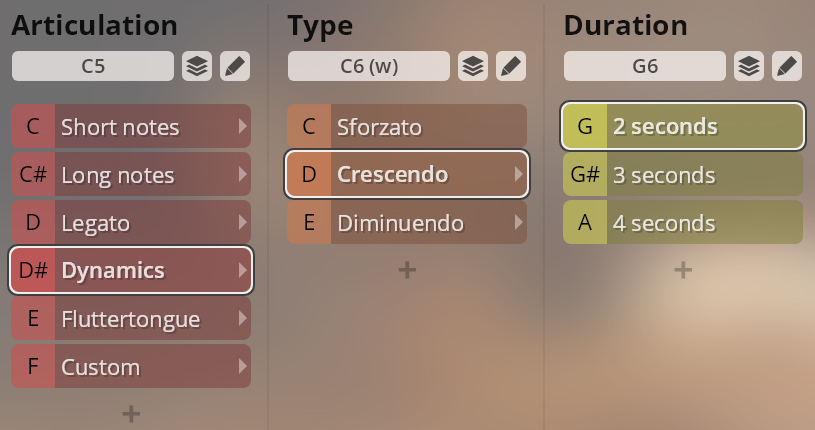Click the pencil edit icon under Type
This screenshot has width=815, height=430.
[511, 67]
